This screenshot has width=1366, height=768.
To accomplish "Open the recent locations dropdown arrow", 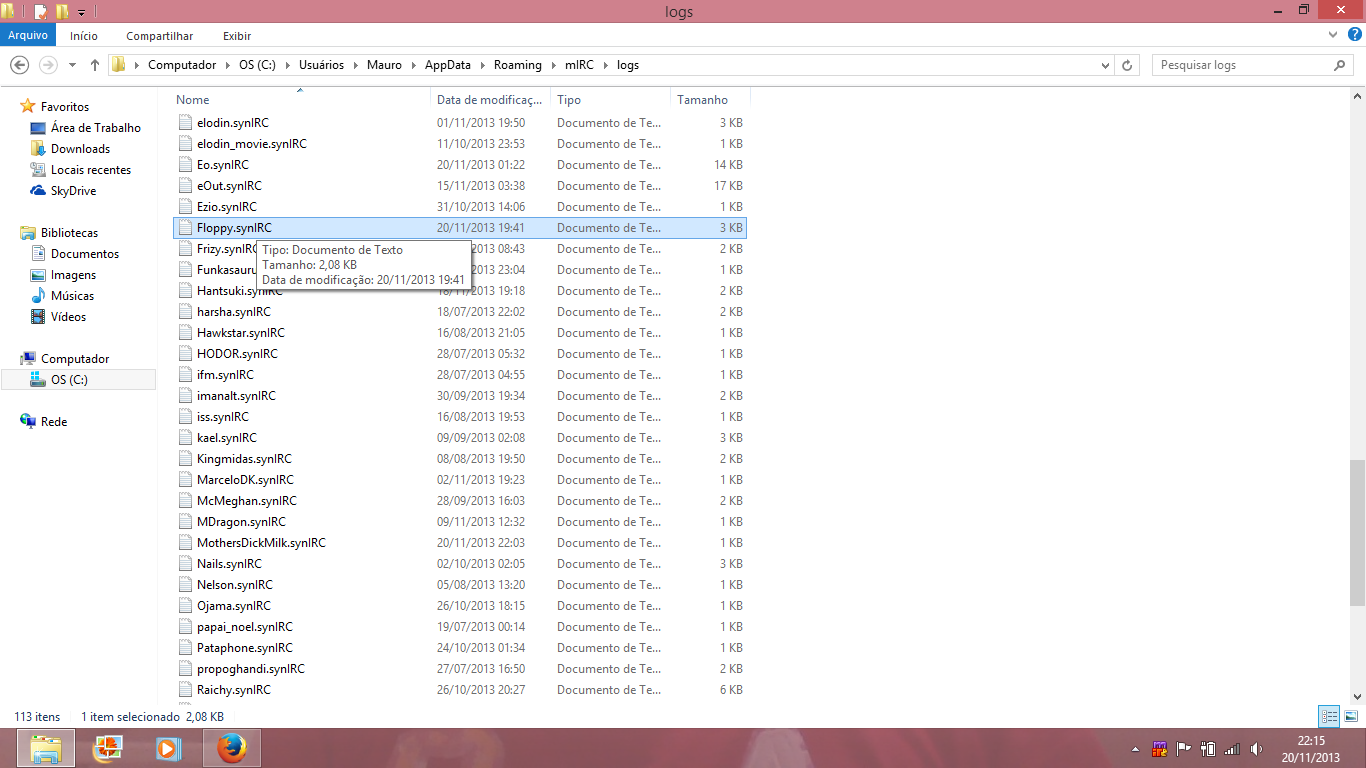I will tap(72, 65).
